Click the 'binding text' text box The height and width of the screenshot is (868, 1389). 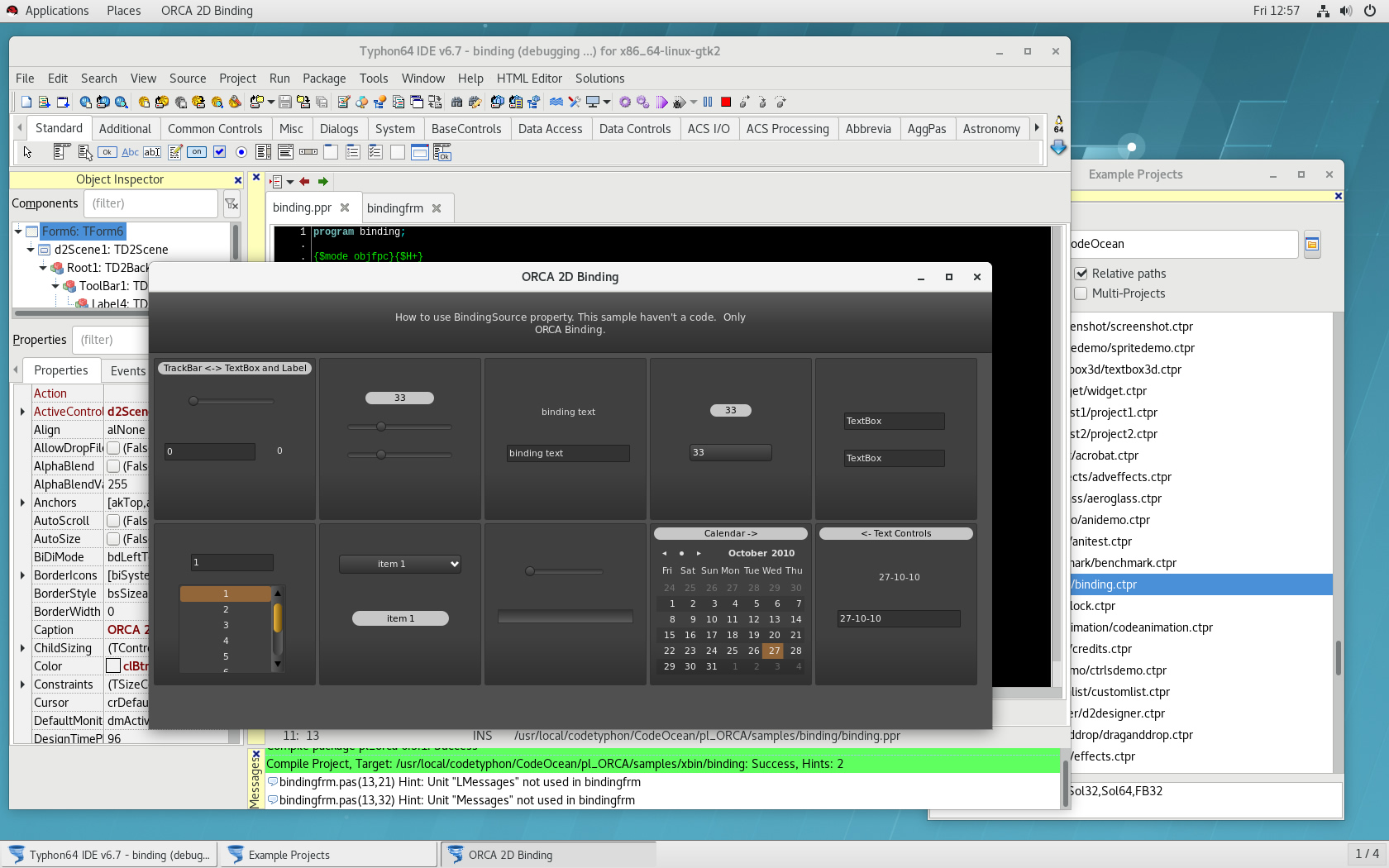tap(568, 453)
